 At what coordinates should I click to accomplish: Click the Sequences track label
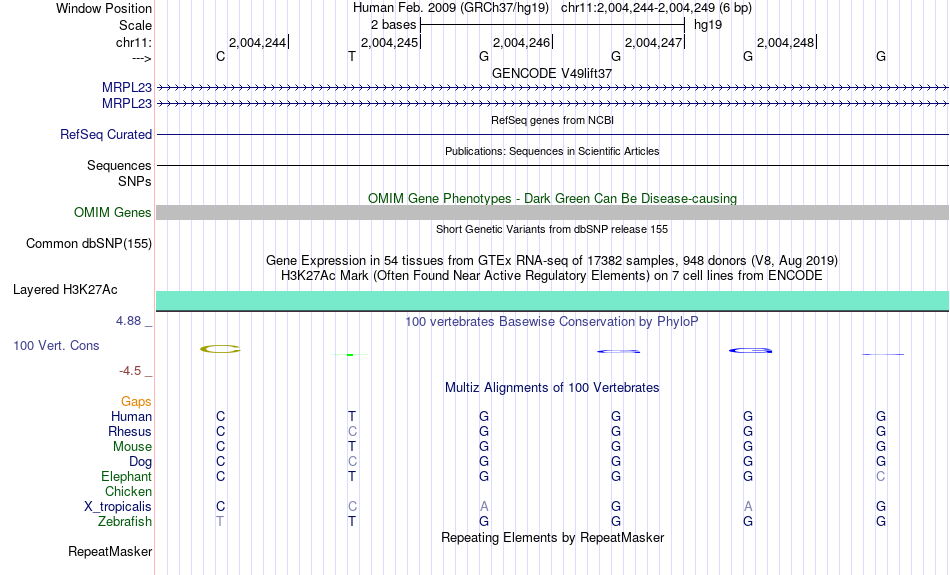click(119, 165)
